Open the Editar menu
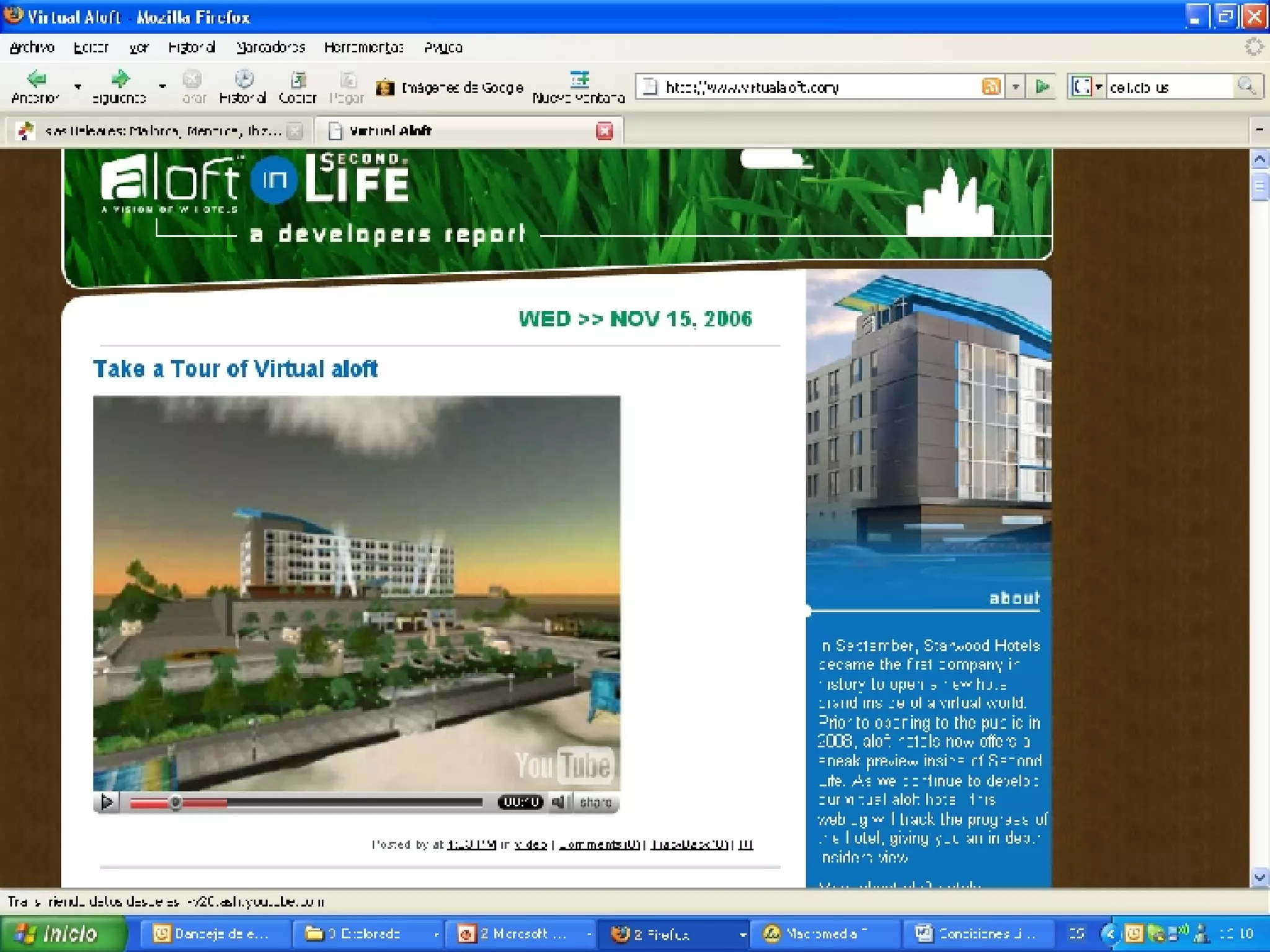Image resolution: width=1270 pixels, height=952 pixels. point(91,47)
